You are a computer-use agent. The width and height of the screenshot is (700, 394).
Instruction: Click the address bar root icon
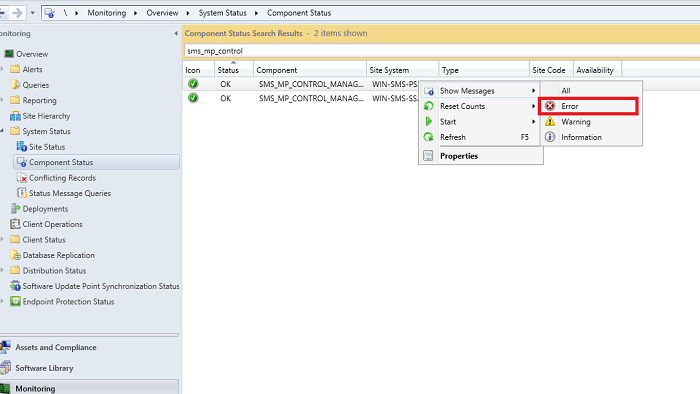pyautogui.click(x=50, y=13)
